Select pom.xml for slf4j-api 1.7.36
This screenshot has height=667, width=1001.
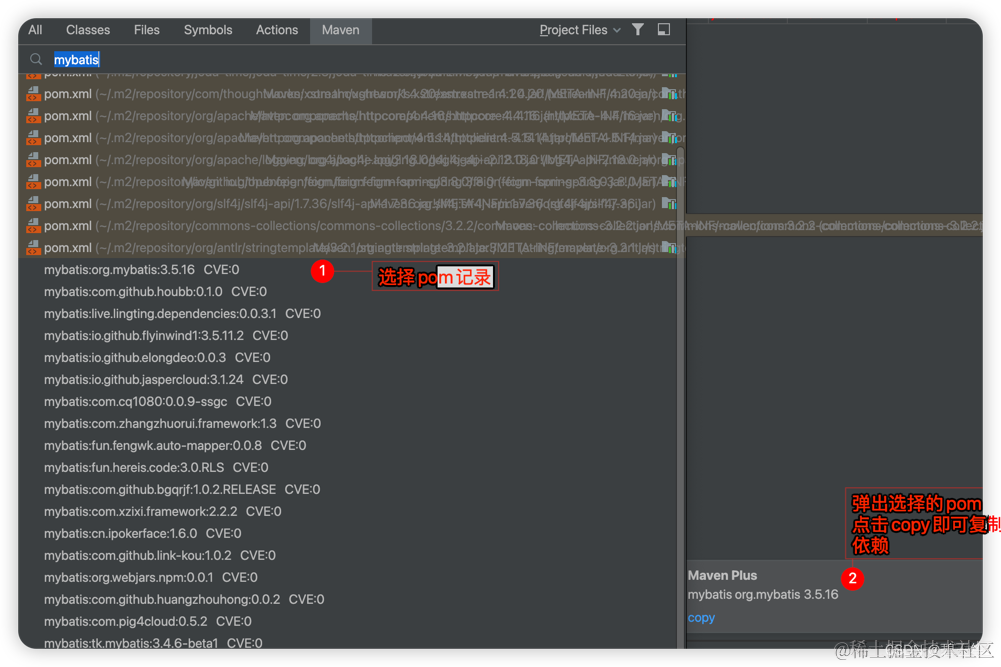(351, 204)
